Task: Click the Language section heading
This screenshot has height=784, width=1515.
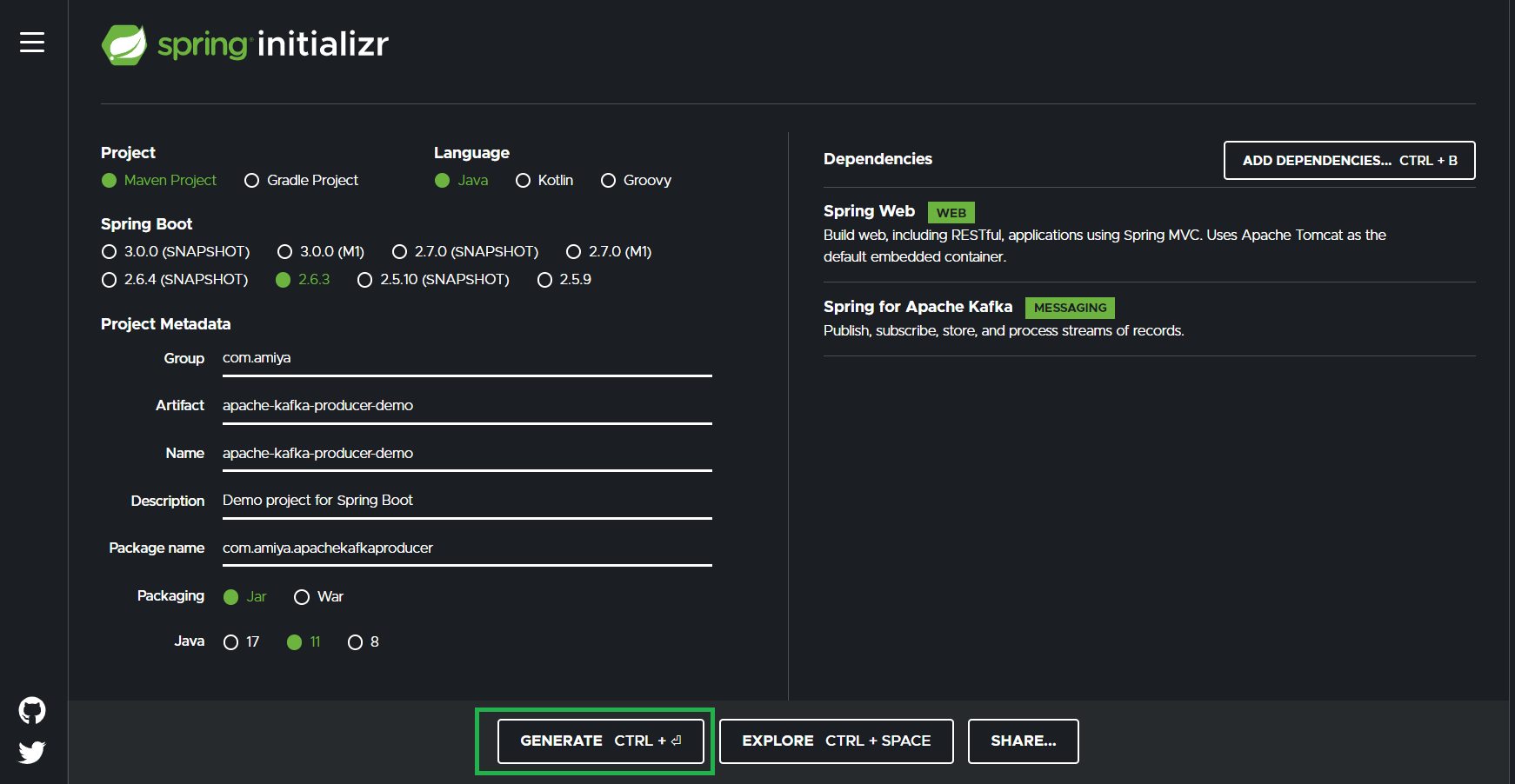Action: (471, 153)
